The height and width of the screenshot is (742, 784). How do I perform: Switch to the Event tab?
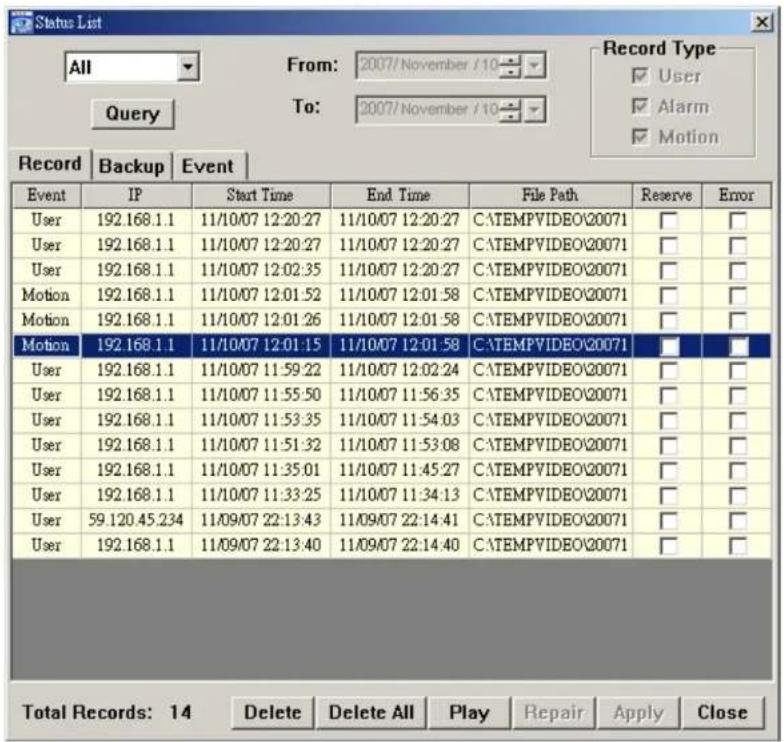coord(208,166)
